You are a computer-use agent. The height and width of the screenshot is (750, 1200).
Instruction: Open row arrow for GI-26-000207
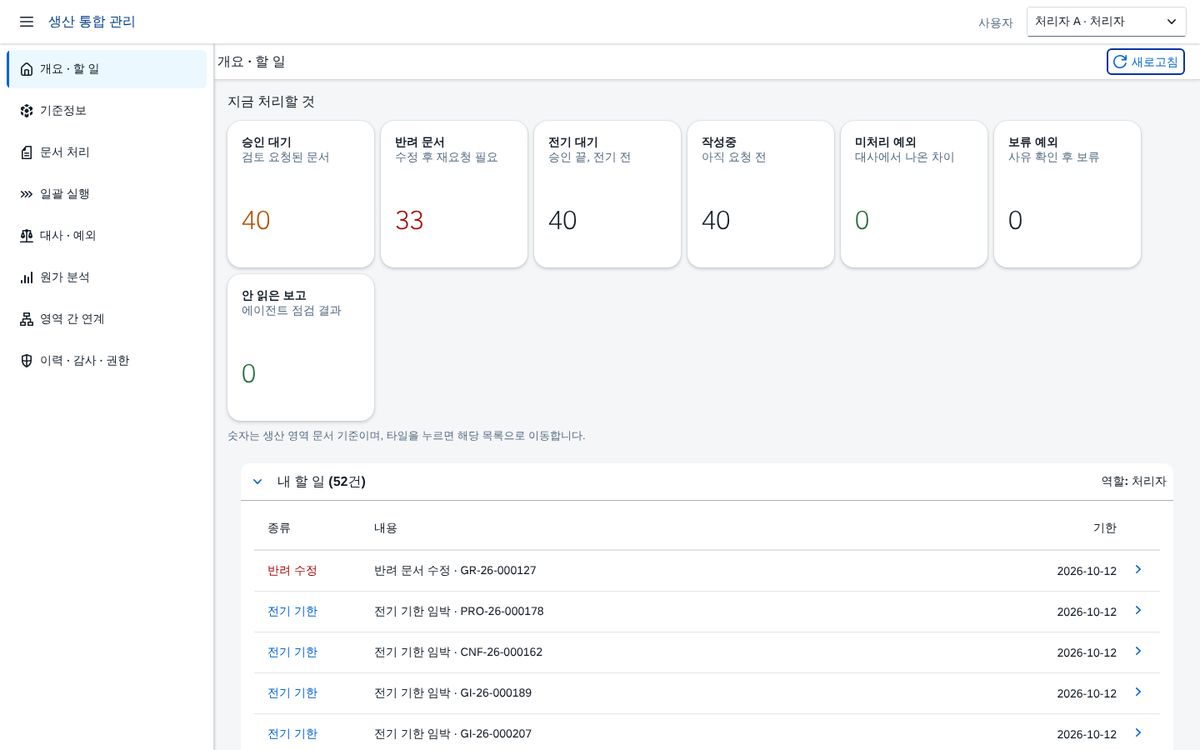[x=1138, y=733]
